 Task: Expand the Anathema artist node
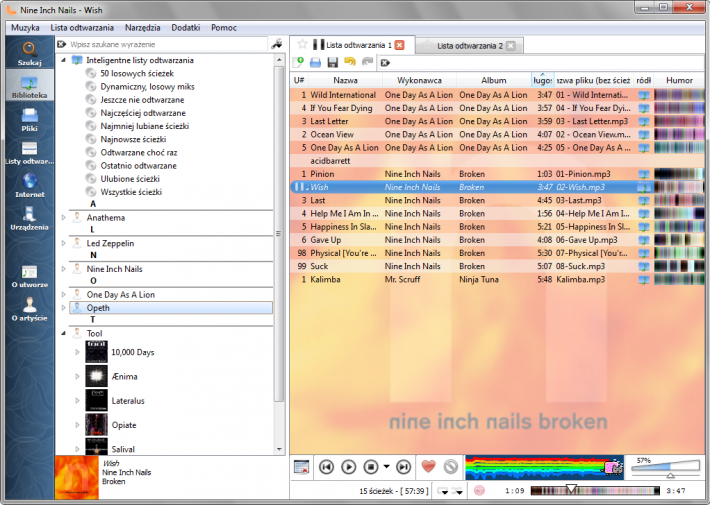click(63, 217)
